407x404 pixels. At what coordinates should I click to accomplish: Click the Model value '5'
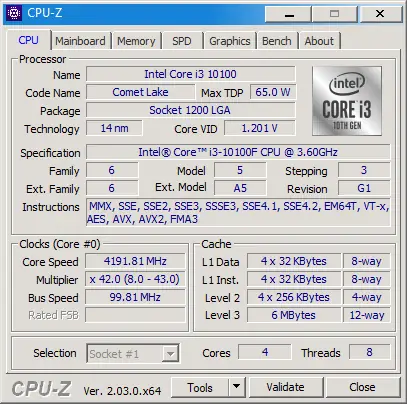pos(240,170)
